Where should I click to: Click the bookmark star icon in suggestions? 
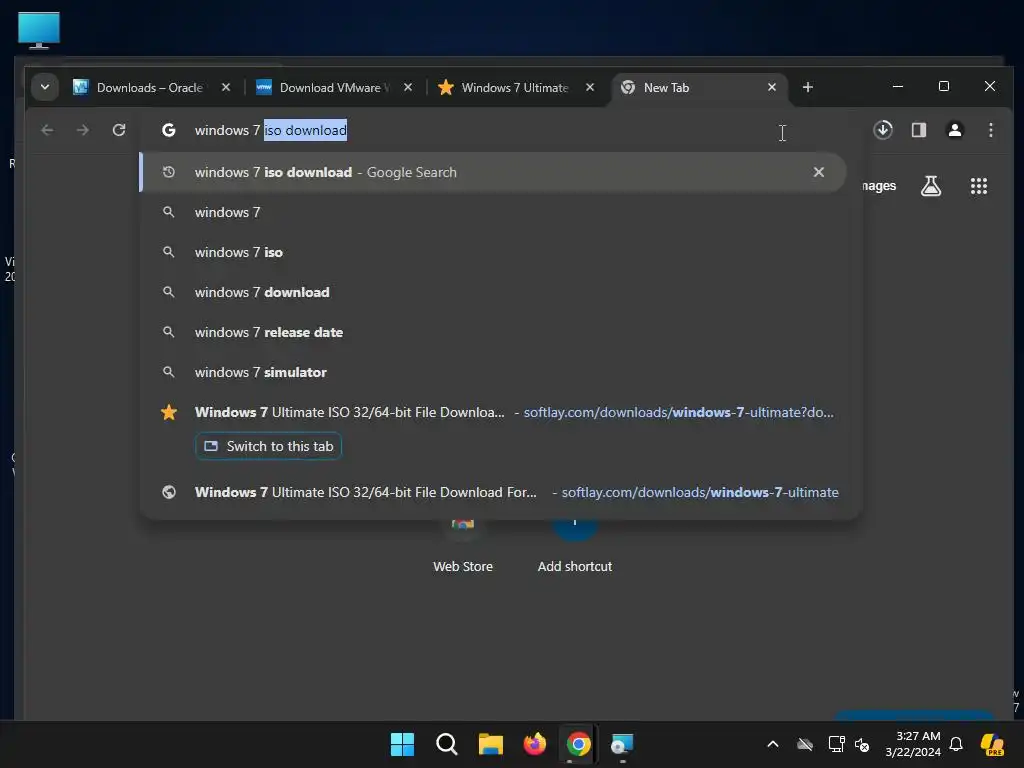click(x=168, y=412)
